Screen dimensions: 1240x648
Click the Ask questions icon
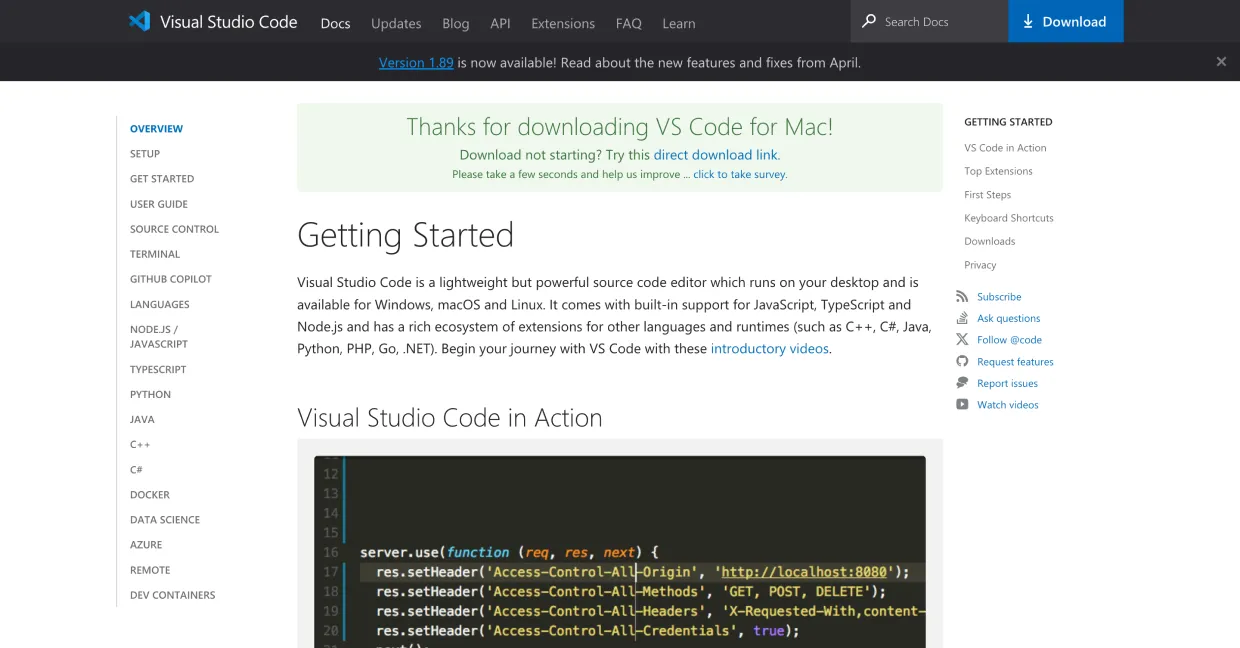(x=962, y=318)
